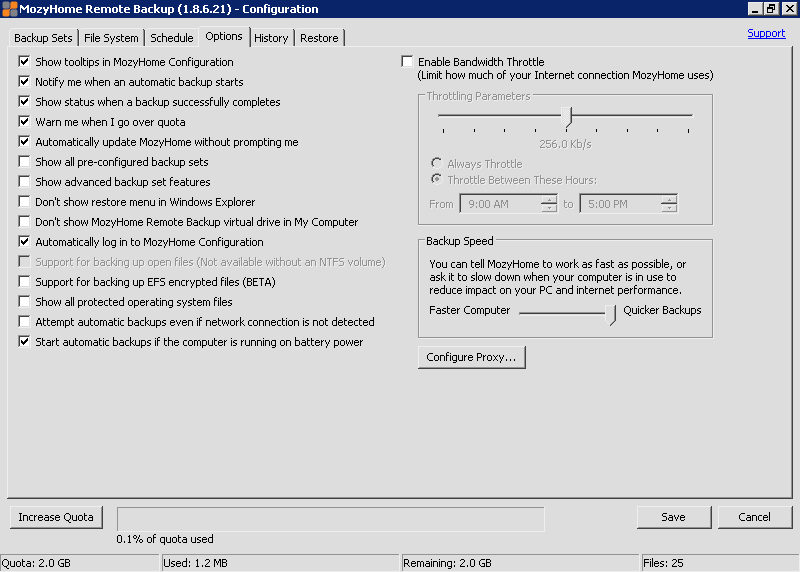This screenshot has width=800, height=572.
Task: Disable Warn me when I go over quota
Action: pyautogui.click(x=24, y=121)
